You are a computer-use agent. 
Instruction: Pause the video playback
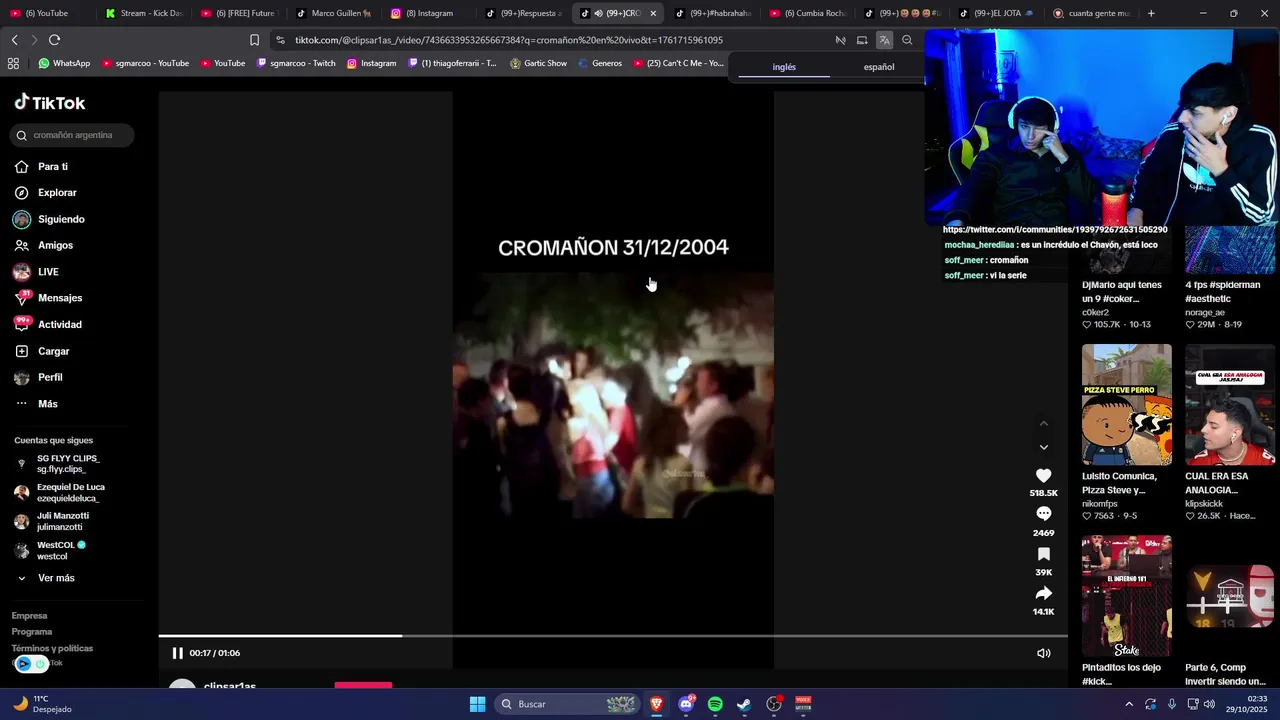coord(177,653)
